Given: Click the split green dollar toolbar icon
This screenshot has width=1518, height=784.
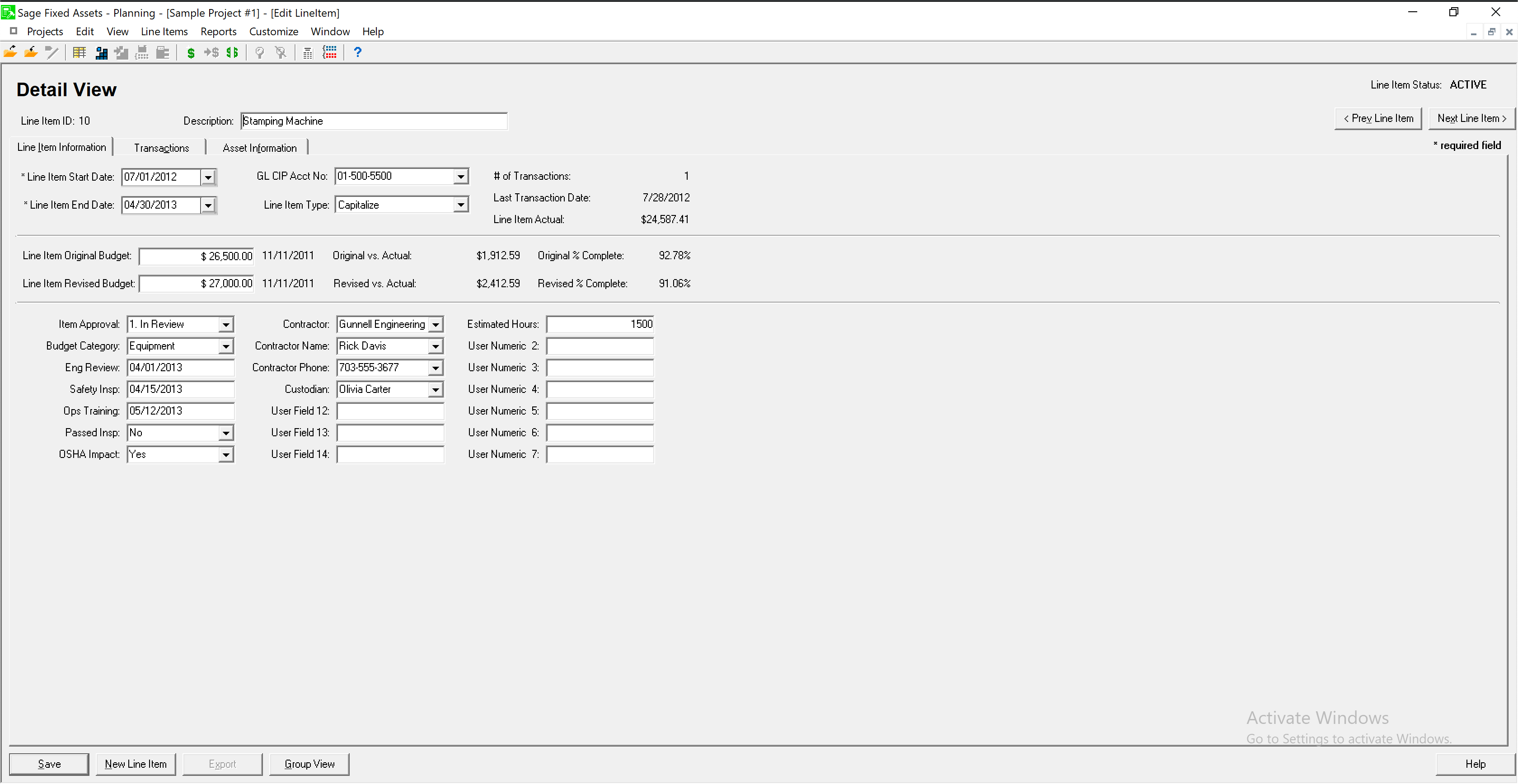Looking at the screenshot, I should 232,53.
